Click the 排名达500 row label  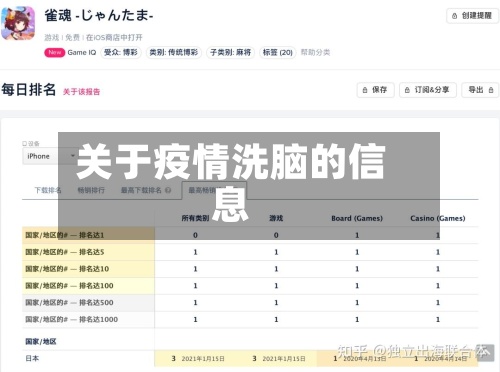coord(88,303)
